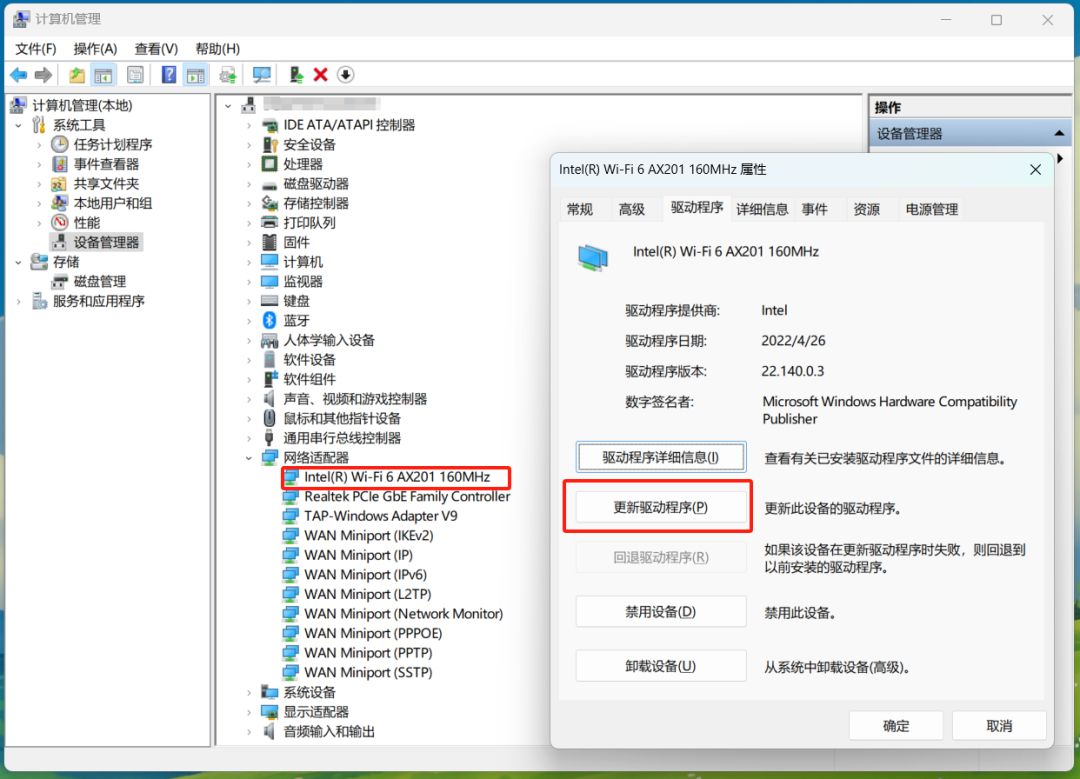The height and width of the screenshot is (779, 1080).
Task: Select 性能 in the left tree
Action: tap(87, 222)
